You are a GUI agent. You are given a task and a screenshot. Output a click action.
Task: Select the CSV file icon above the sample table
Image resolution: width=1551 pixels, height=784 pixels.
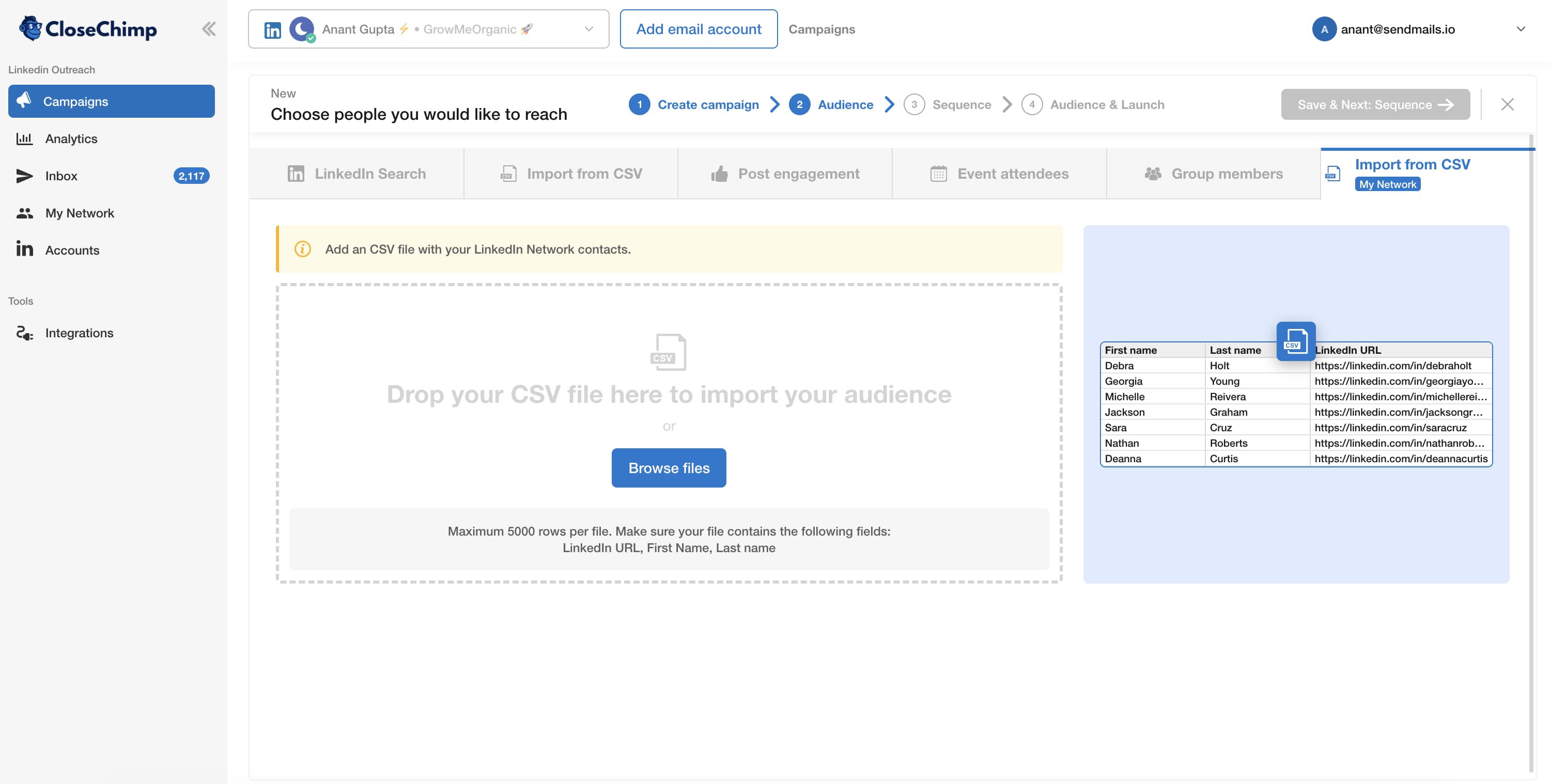coord(1295,340)
